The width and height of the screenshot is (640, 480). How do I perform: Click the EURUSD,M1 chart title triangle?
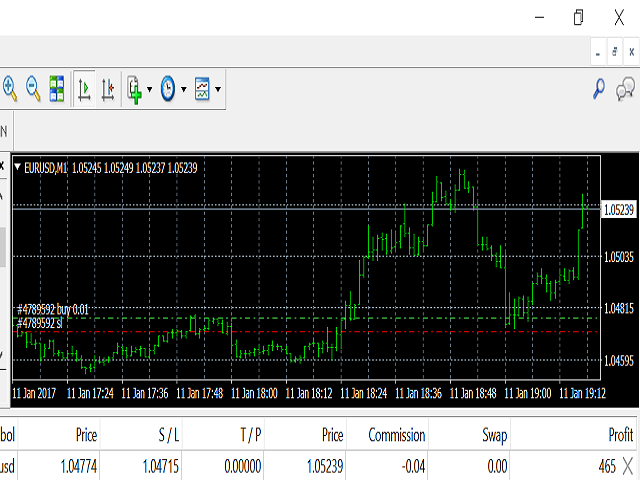[17, 167]
